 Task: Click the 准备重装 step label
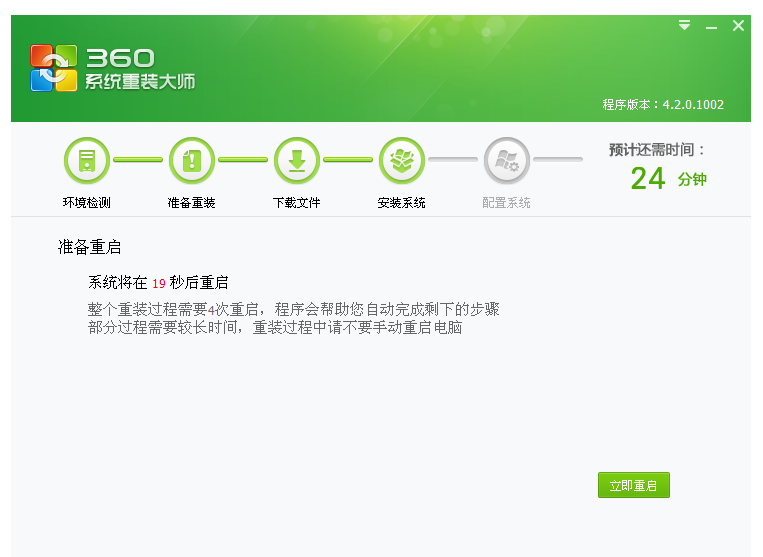(x=192, y=203)
